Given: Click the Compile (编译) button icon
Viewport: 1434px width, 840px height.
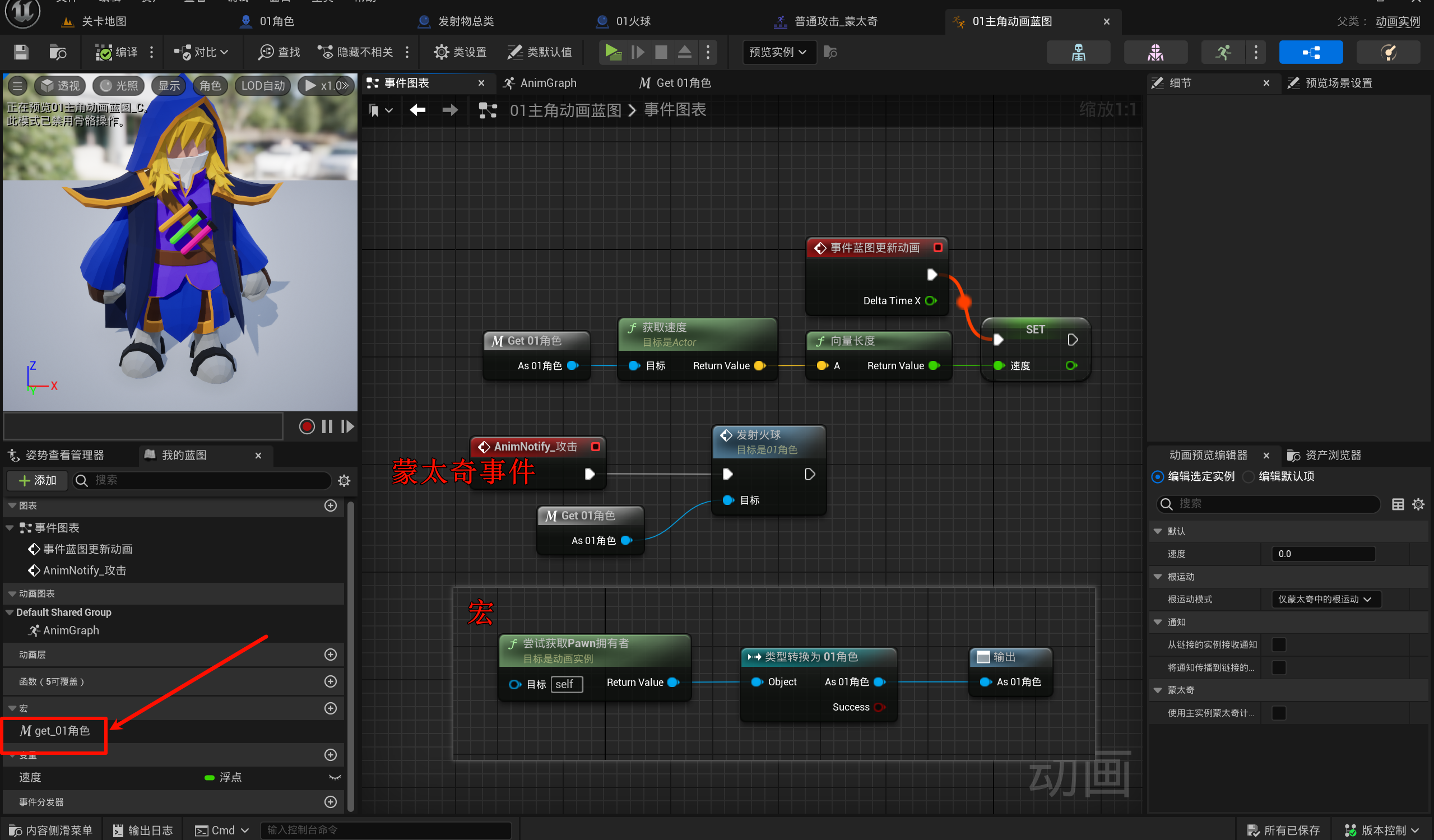Looking at the screenshot, I should coord(104,52).
